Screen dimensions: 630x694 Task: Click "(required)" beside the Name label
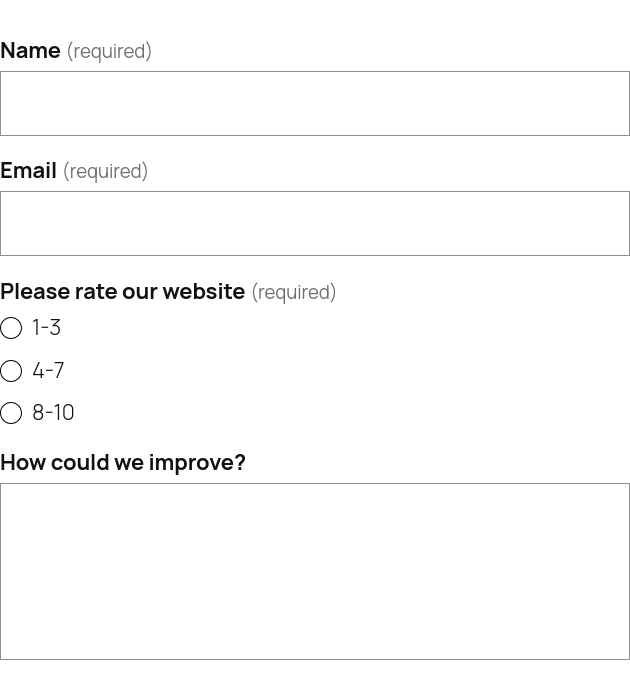point(109,51)
